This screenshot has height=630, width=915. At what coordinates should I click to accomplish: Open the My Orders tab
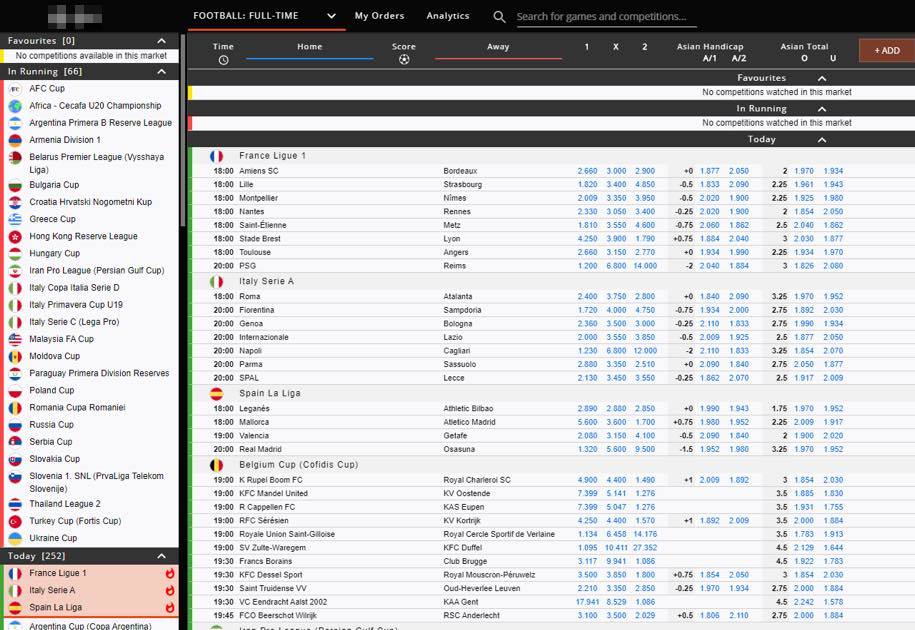coord(379,16)
